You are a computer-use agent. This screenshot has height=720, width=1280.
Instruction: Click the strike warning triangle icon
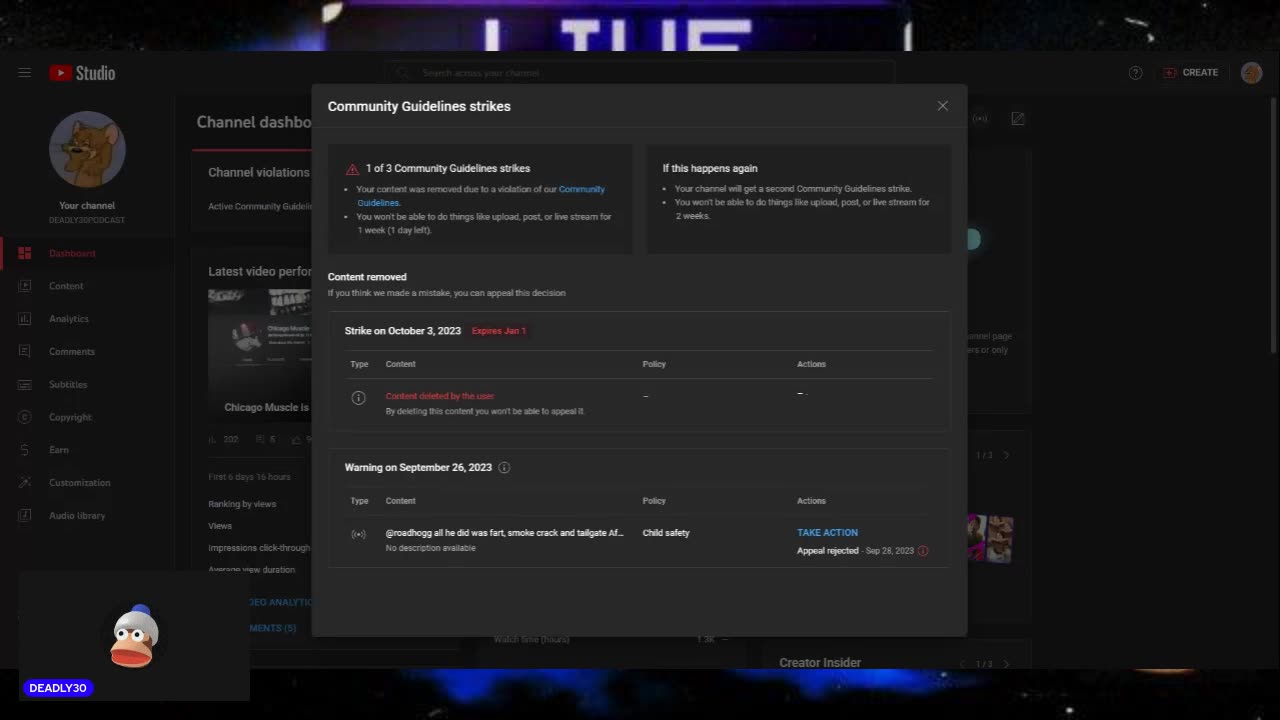point(352,169)
